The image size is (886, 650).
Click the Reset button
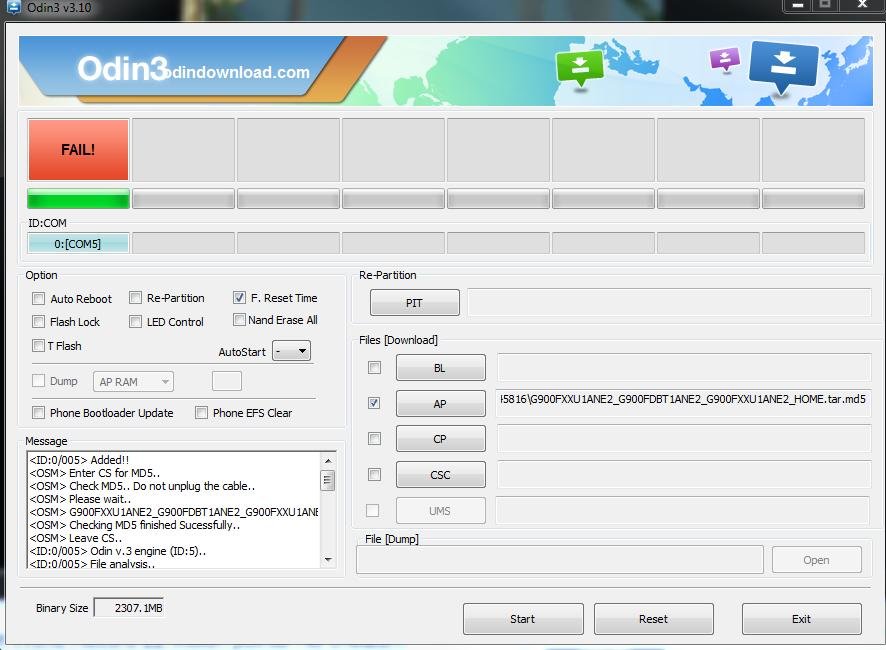click(x=654, y=619)
